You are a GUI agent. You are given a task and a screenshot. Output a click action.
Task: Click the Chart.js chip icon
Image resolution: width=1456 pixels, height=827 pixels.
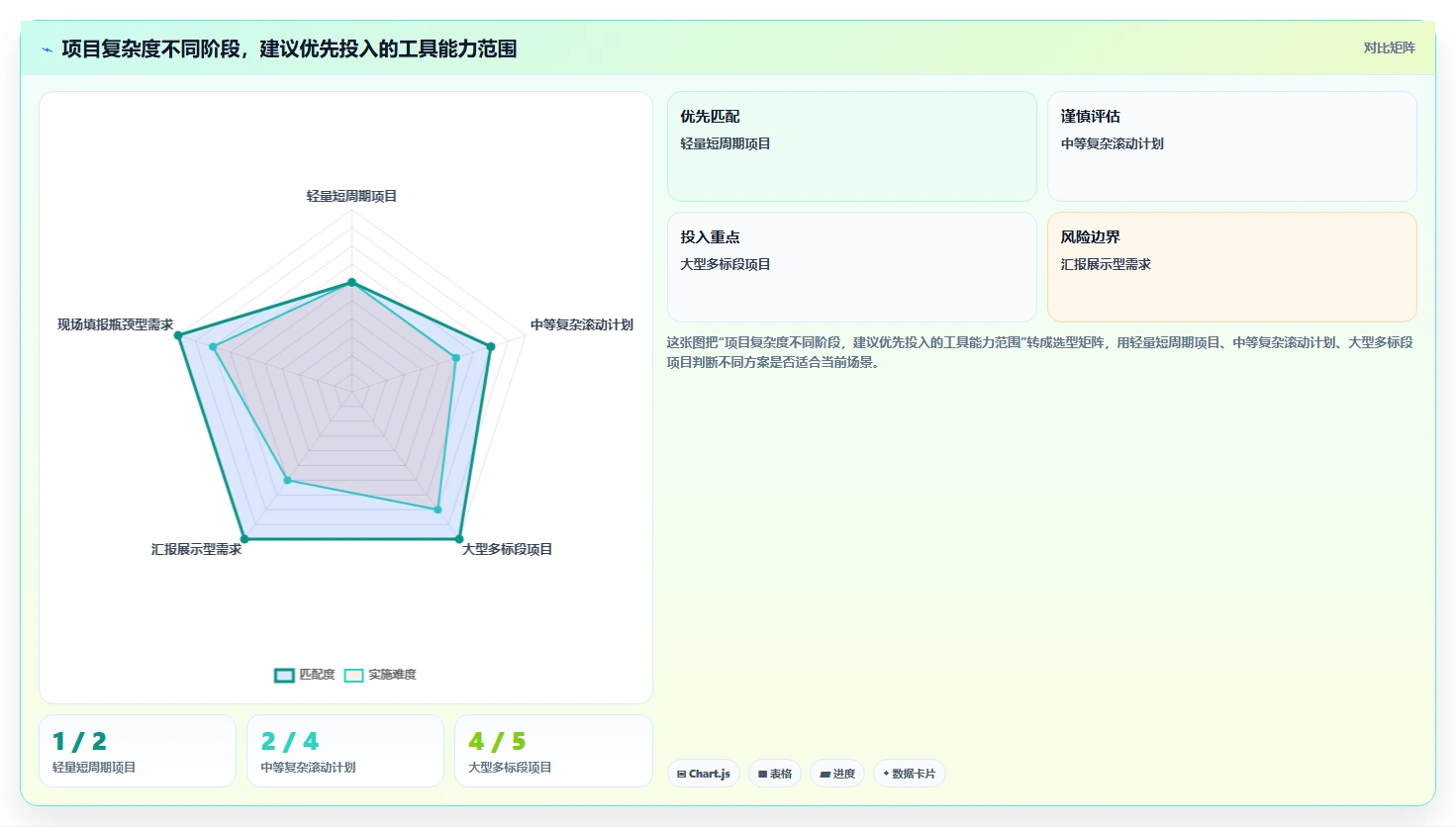point(681,774)
